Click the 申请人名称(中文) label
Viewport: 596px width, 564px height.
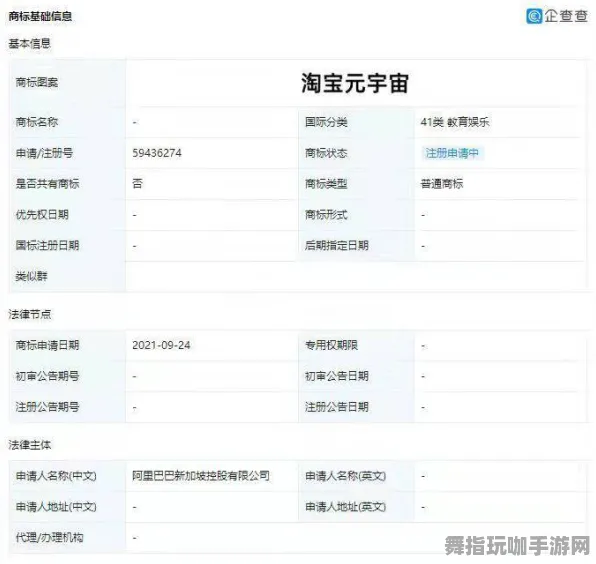pos(56,476)
